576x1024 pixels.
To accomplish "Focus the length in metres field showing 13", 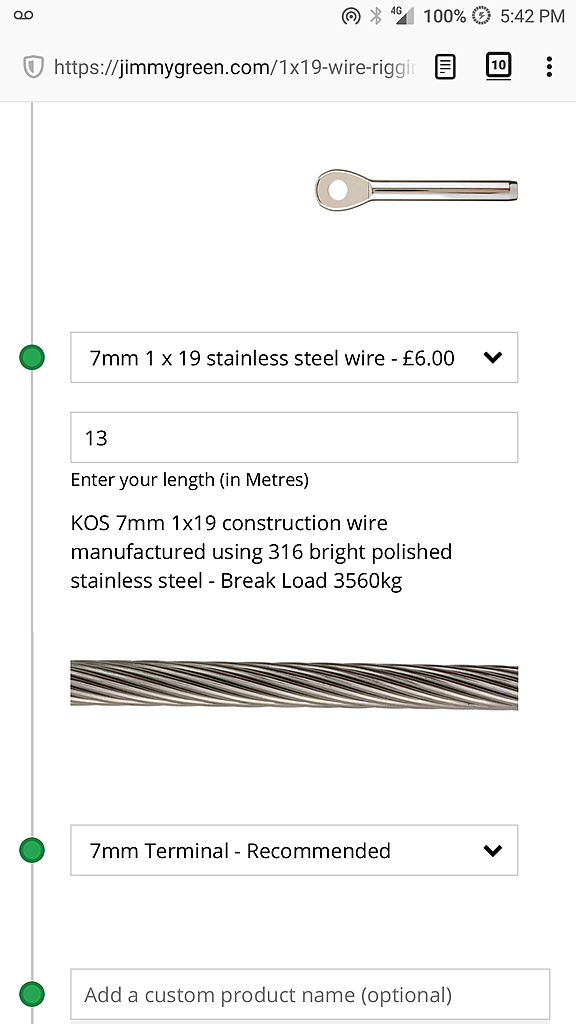I will [294, 437].
